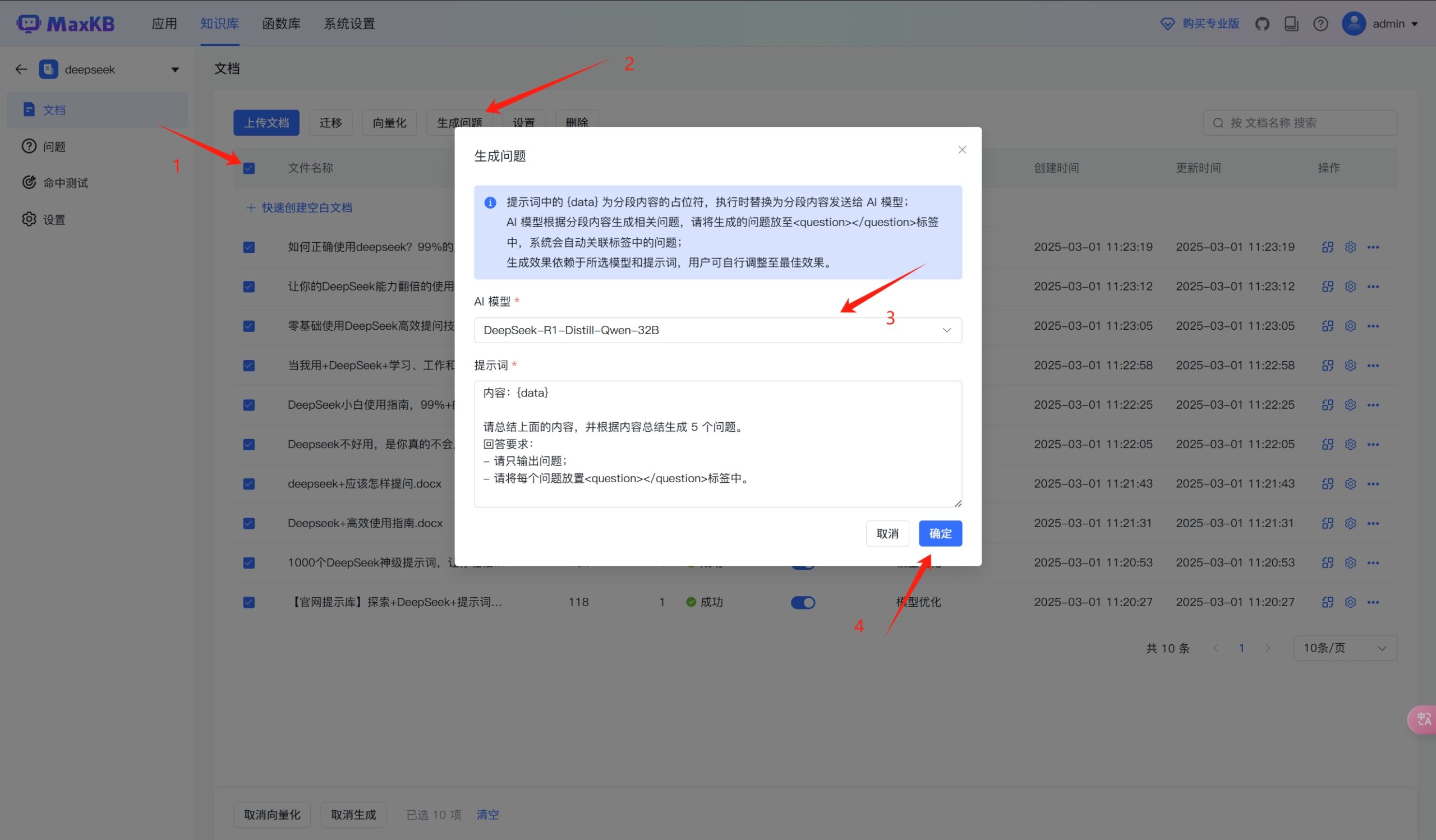The image size is (1436, 840).
Task: Expand the deepseek knowledge base selector
Action: click(x=175, y=70)
